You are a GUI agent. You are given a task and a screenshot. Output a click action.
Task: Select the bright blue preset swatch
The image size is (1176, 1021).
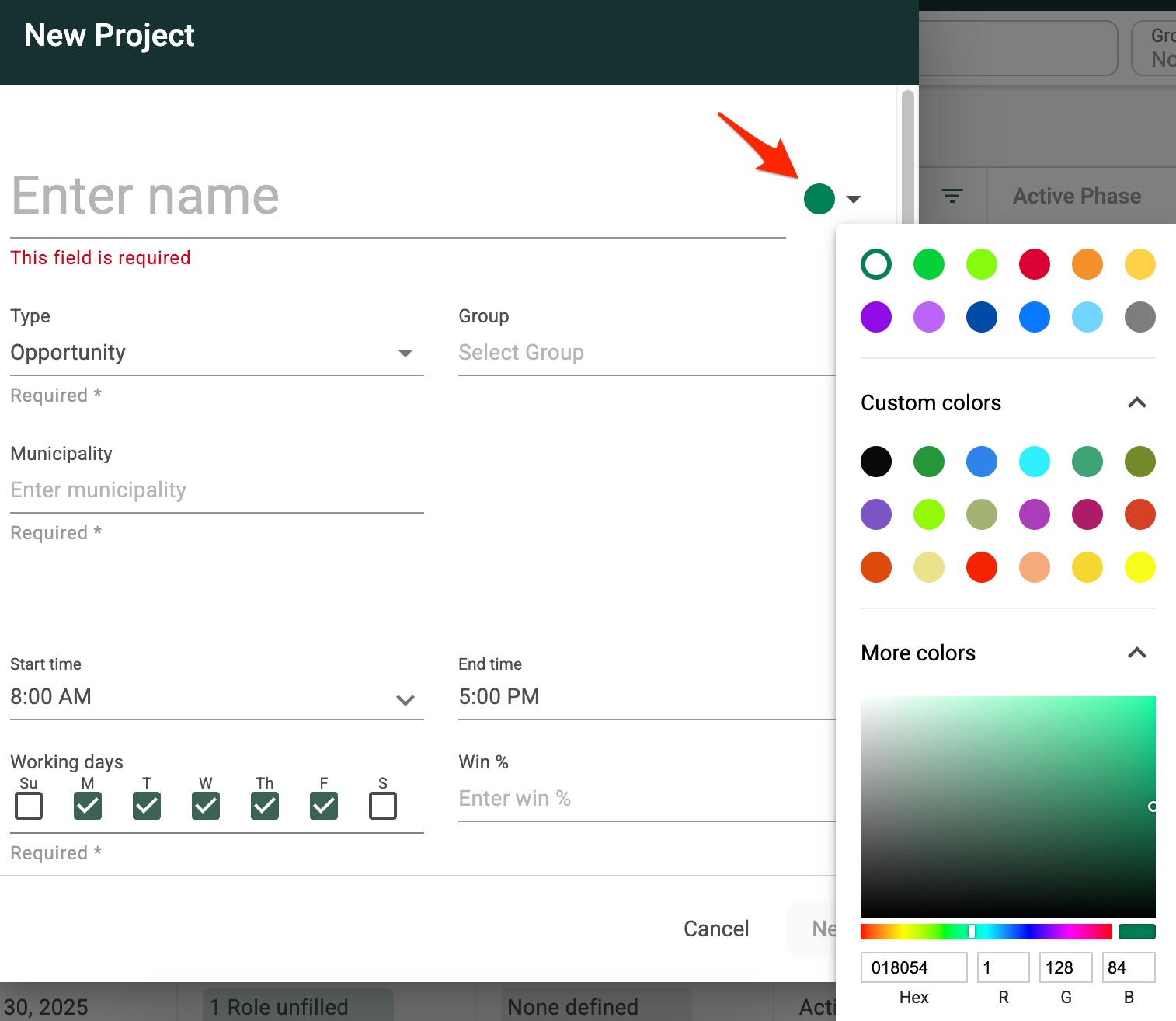coord(1035,317)
